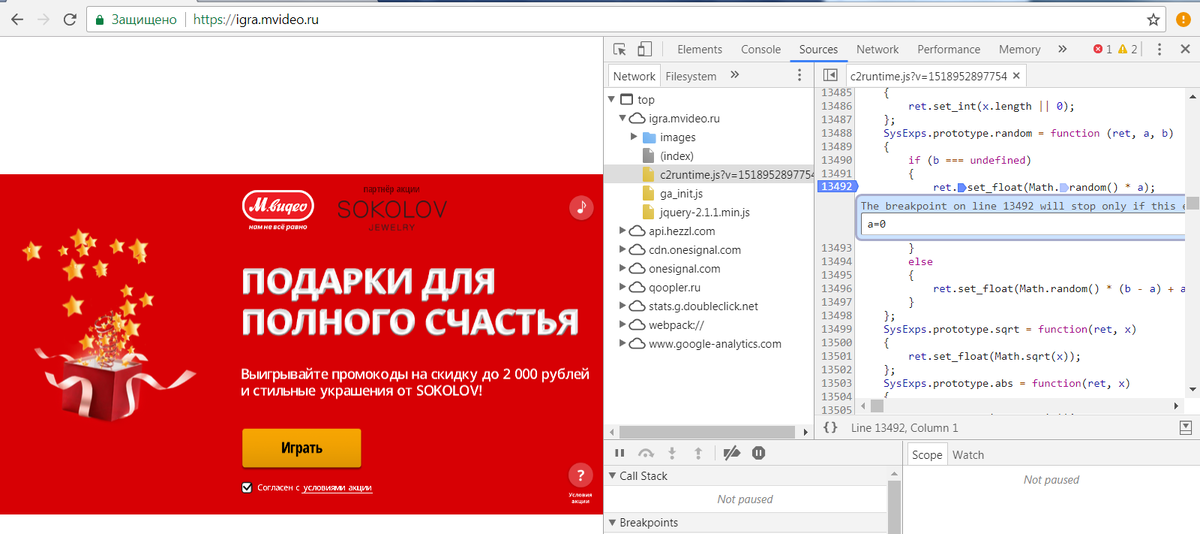Screen dimensions: 1200x534
Task: Click the pause script execution button
Action: coord(620,453)
